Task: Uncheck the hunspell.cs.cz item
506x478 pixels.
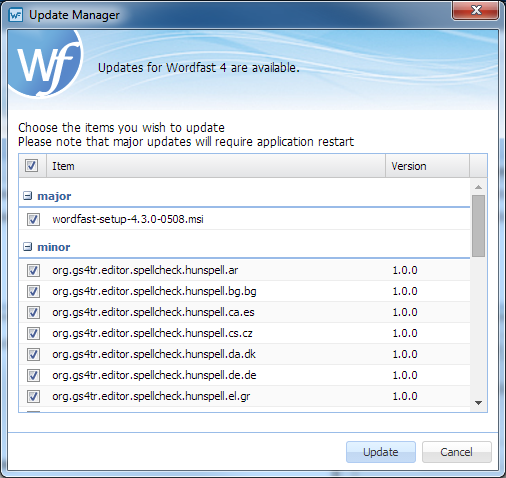Action: 33,333
